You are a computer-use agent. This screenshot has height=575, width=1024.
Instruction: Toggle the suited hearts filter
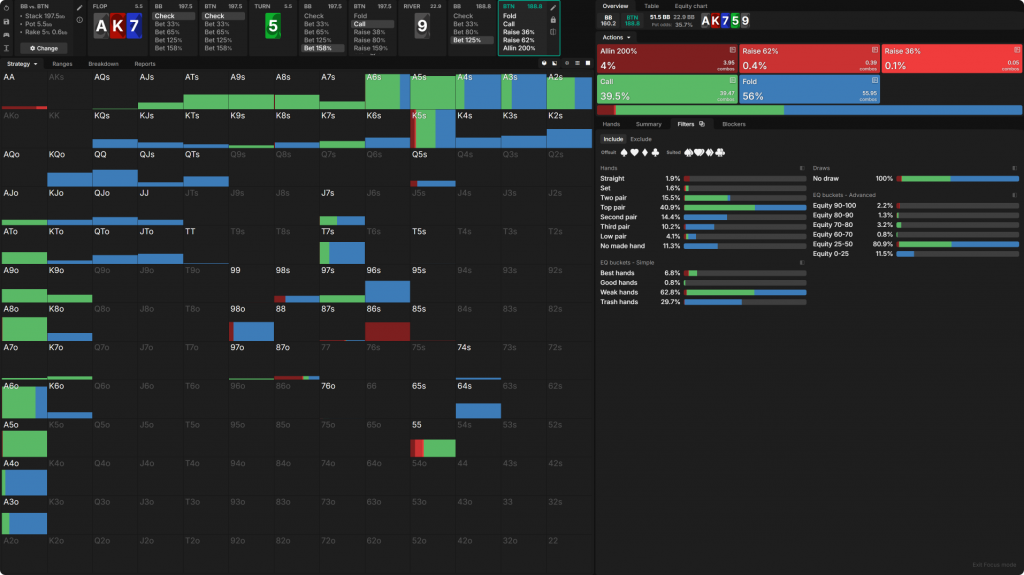(x=699, y=152)
